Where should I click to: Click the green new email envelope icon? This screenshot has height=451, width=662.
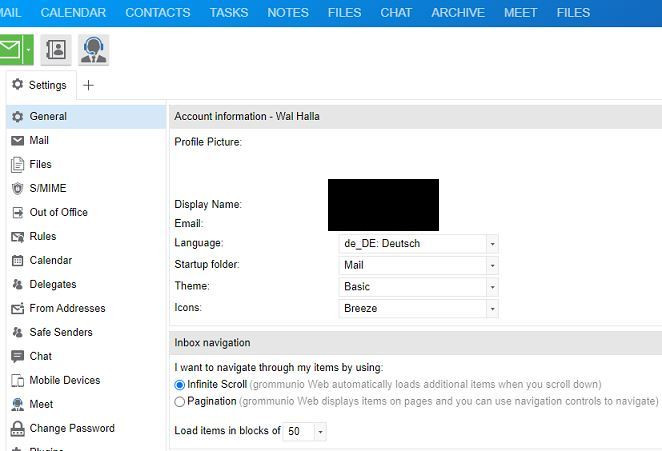tap(10, 49)
